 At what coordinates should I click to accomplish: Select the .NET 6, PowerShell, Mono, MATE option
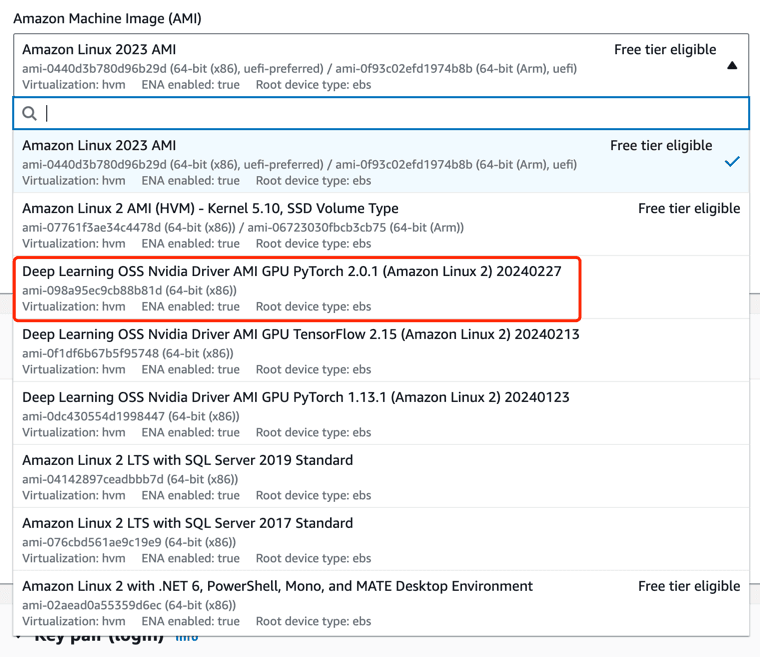click(x=277, y=587)
